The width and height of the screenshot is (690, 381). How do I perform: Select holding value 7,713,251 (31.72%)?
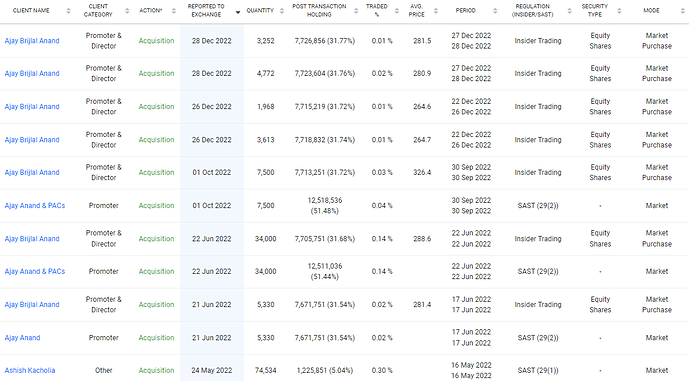pos(325,172)
